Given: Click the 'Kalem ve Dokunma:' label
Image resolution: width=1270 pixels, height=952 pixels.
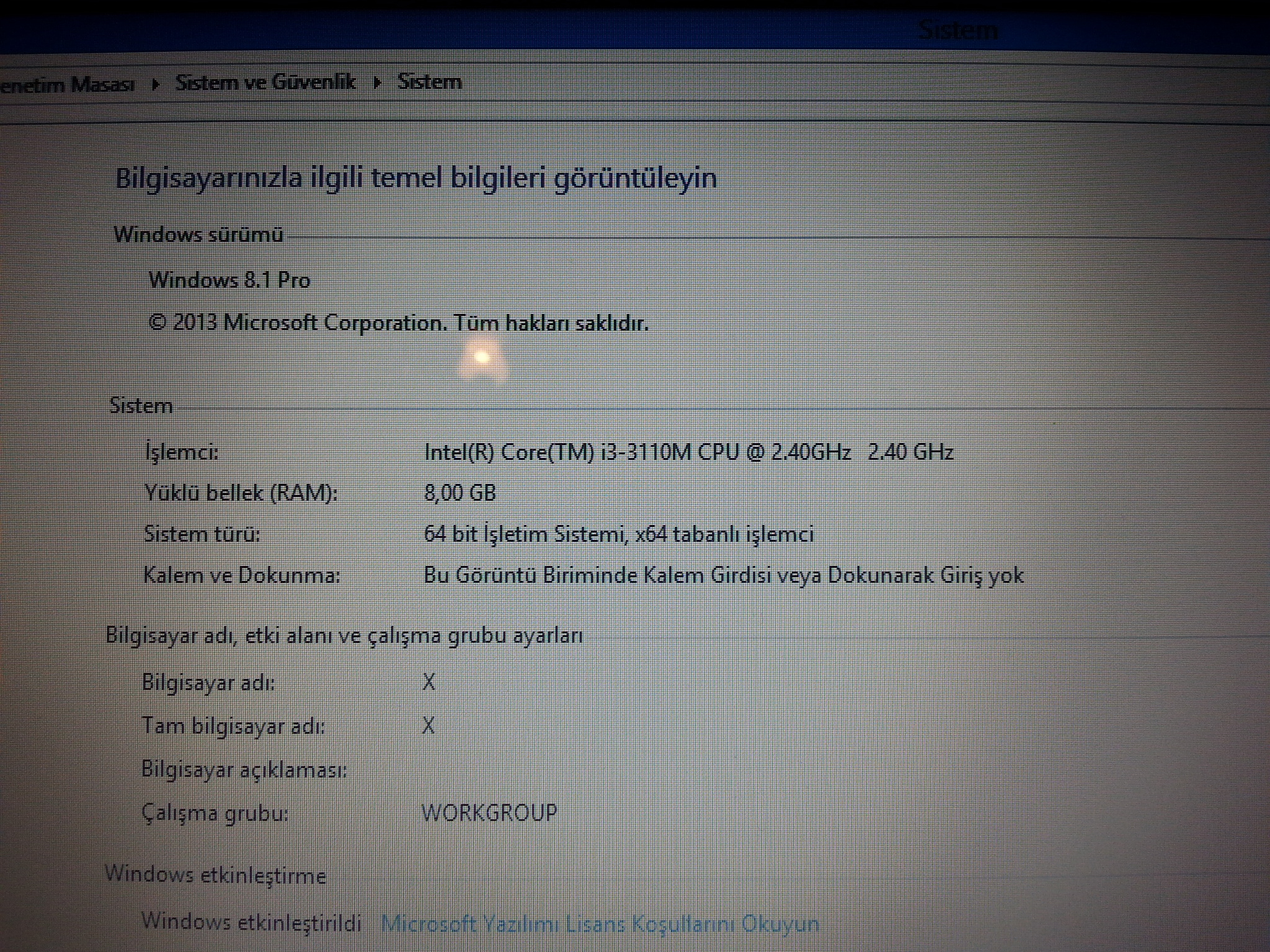Looking at the screenshot, I should pyautogui.click(x=242, y=575).
